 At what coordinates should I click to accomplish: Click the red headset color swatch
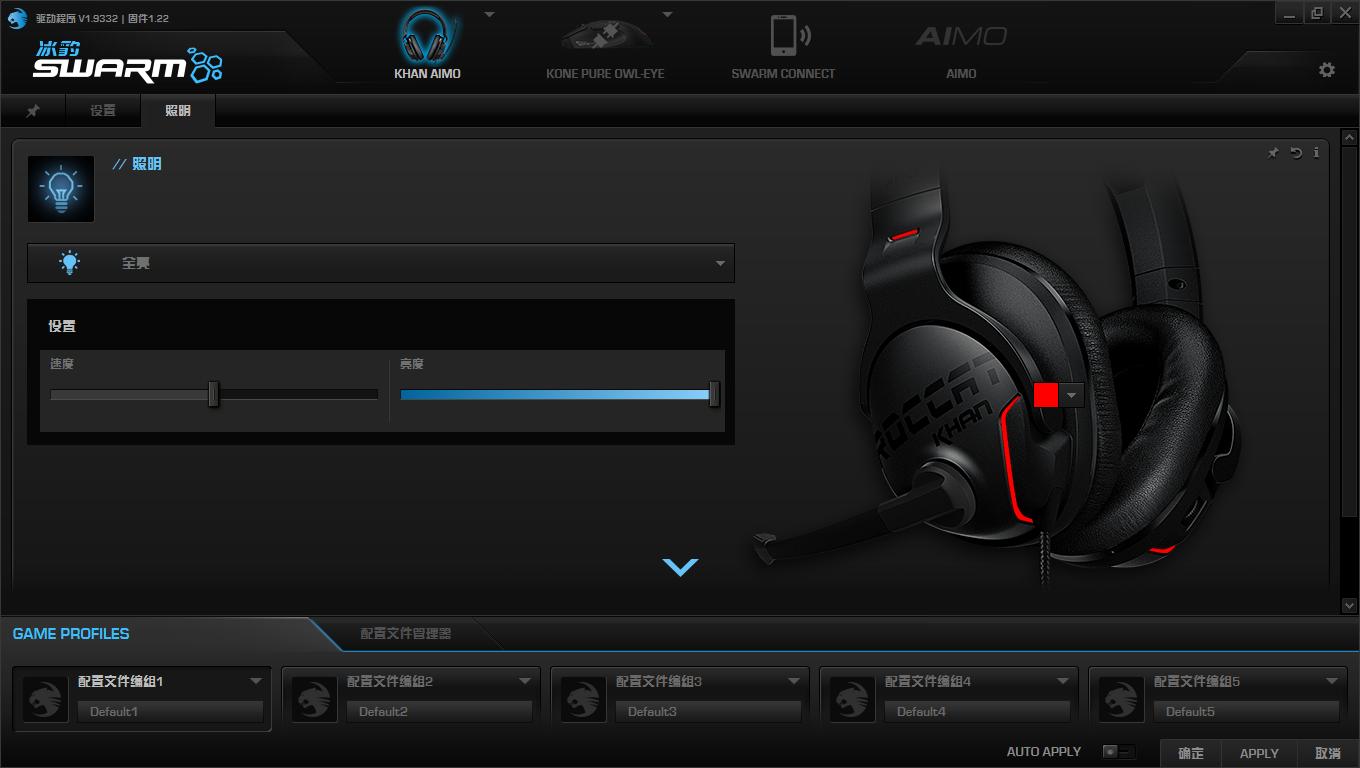click(x=1046, y=395)
